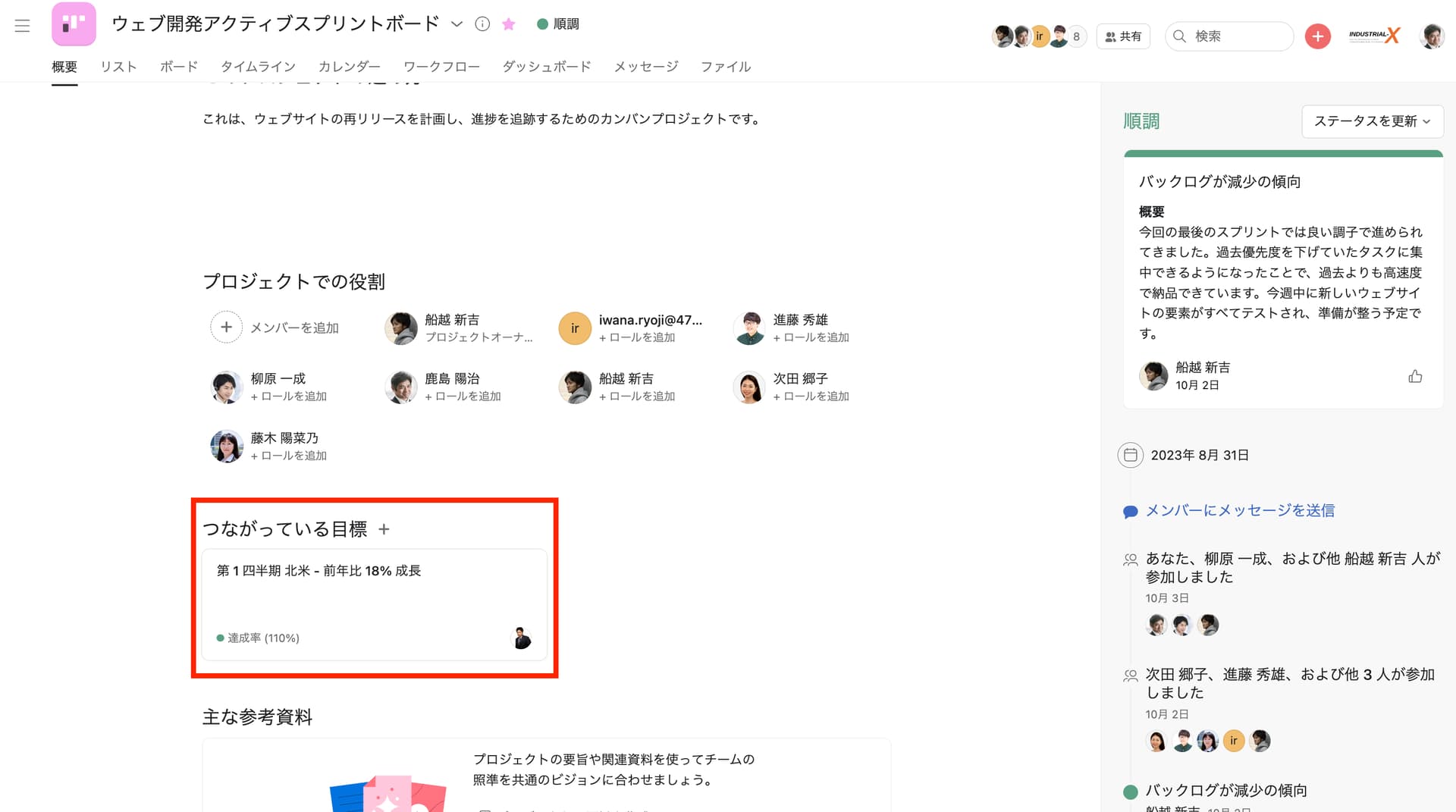Add role for 藤木 陽菜乃
Viewport: 1456px width, 812px height.
(x=289, y=456)
